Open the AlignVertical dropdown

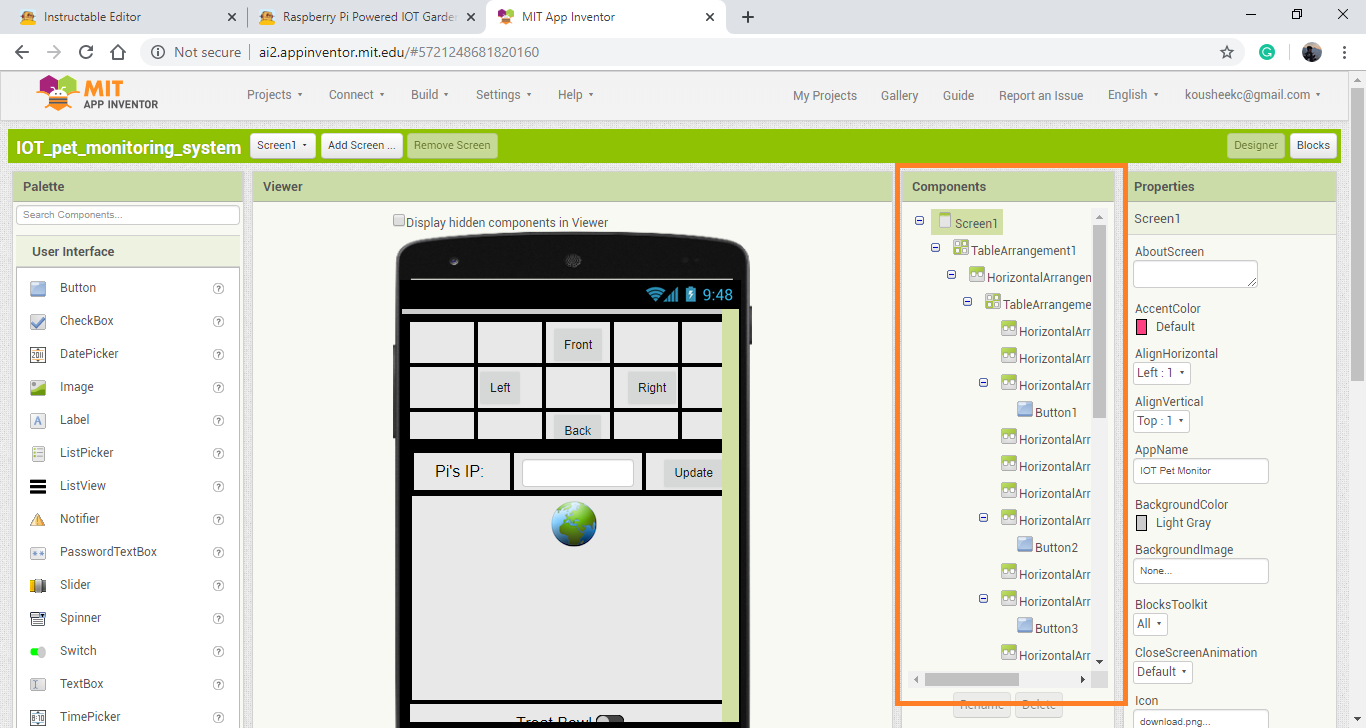click(x=1161, y=421)
